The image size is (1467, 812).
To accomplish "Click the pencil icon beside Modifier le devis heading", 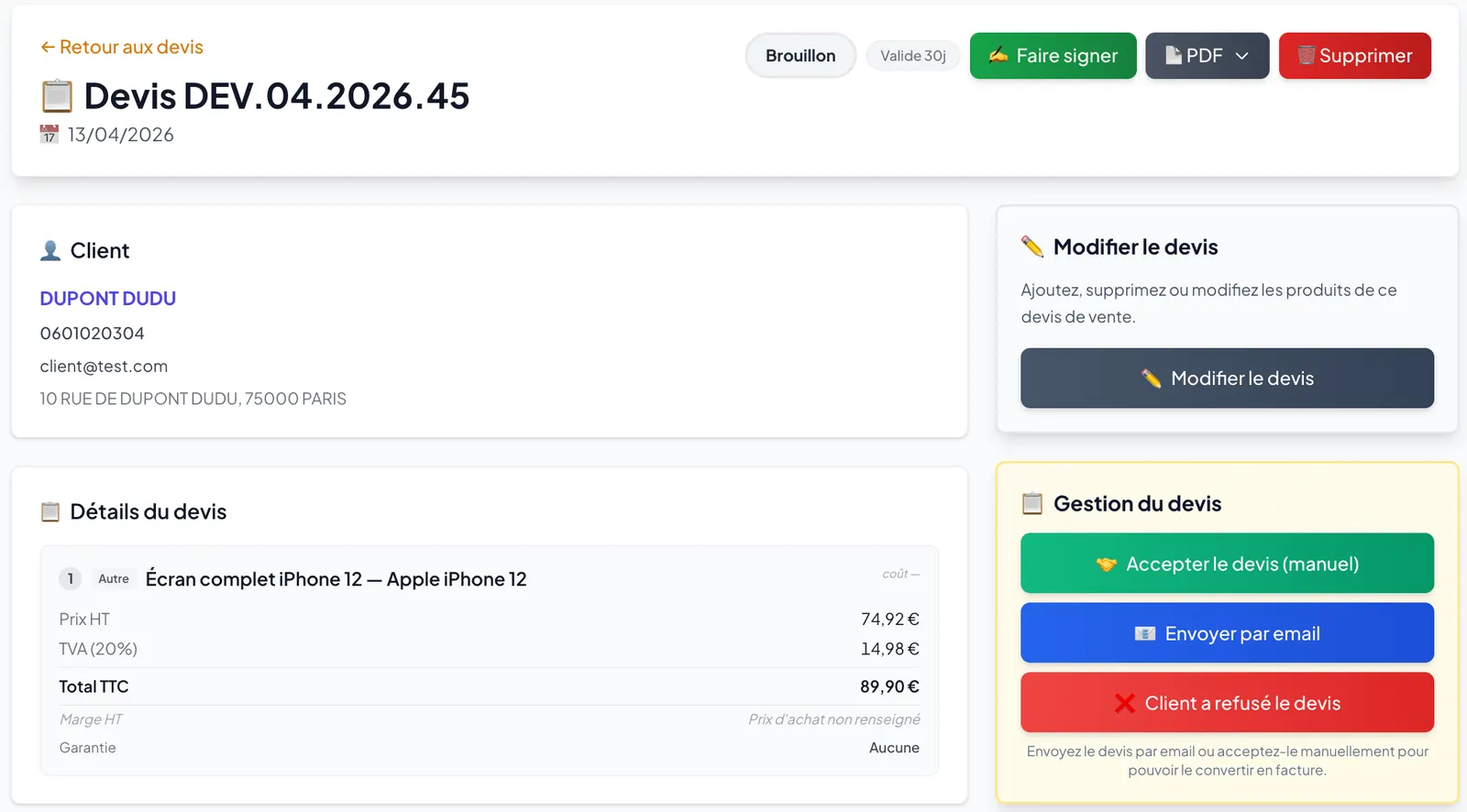I will [x=1032, y=247].
